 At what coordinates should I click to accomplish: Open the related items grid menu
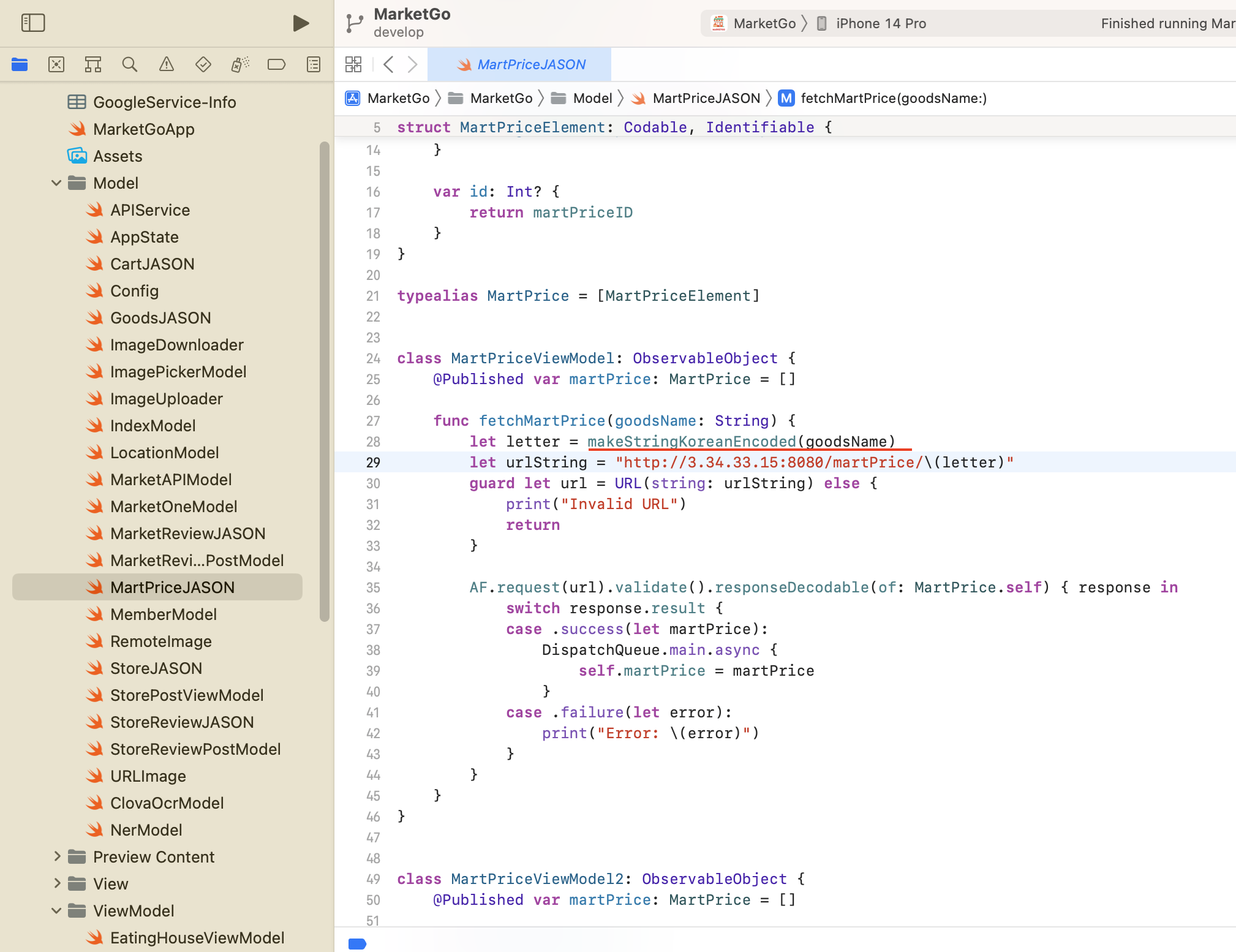coord(353,64)
